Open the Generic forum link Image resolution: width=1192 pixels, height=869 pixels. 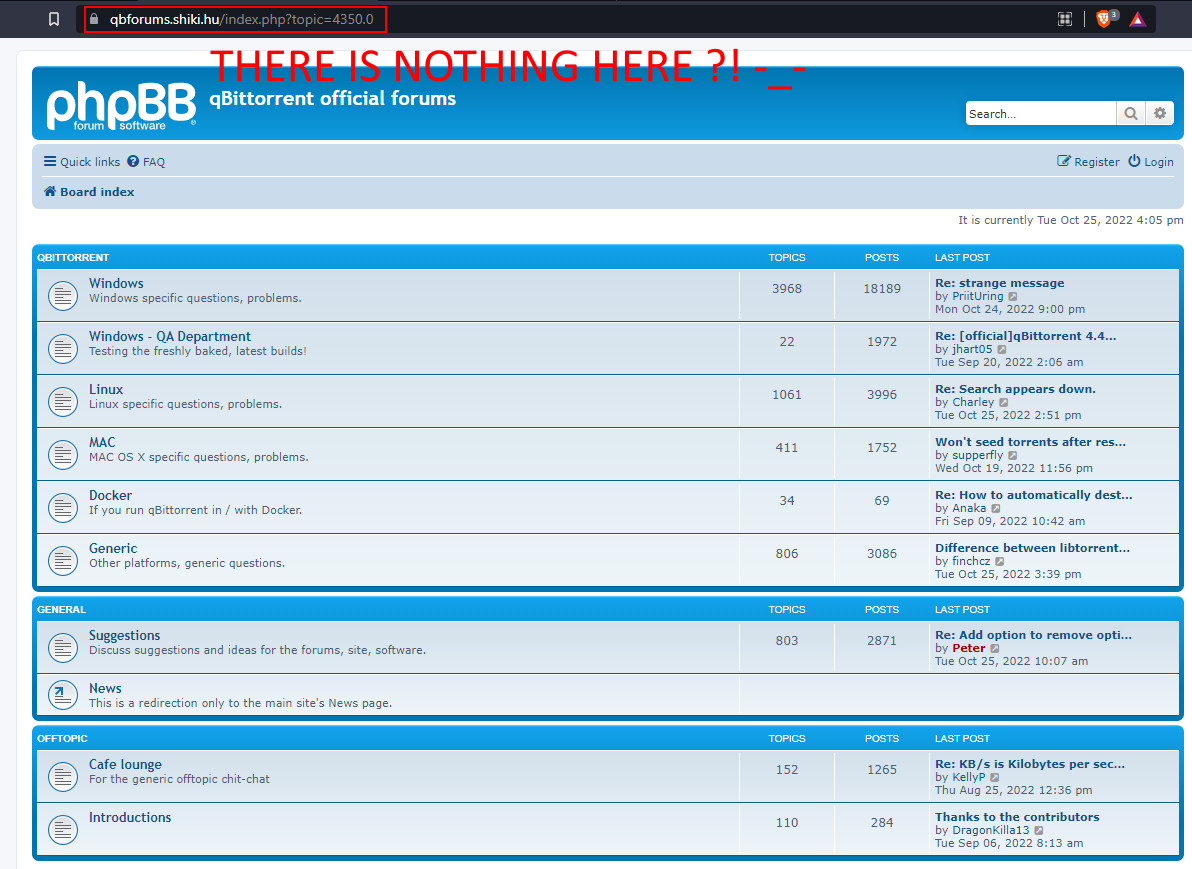(x=113, y=548)
